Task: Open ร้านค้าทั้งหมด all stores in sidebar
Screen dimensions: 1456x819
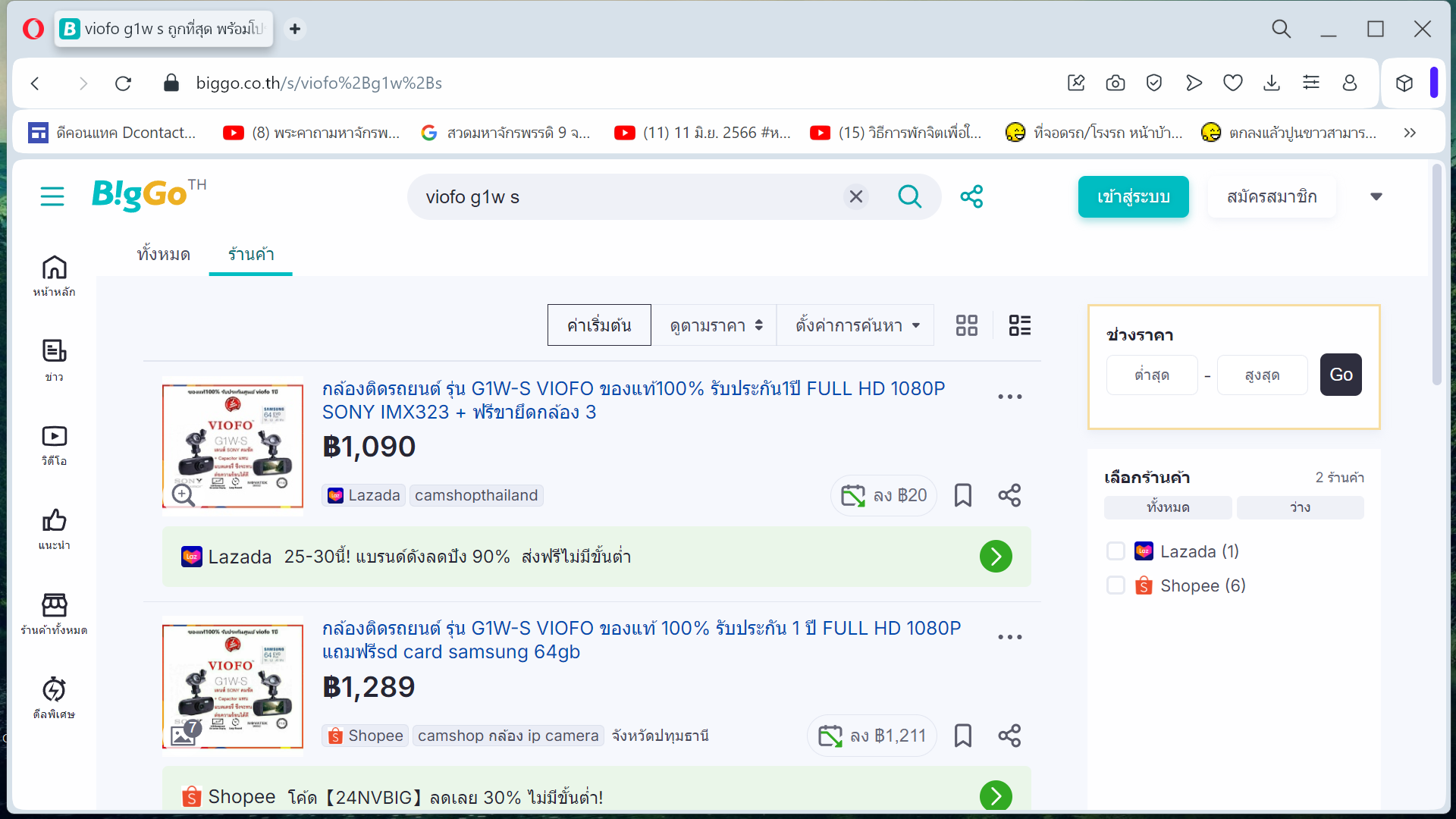Action: (x=54, y=614)
